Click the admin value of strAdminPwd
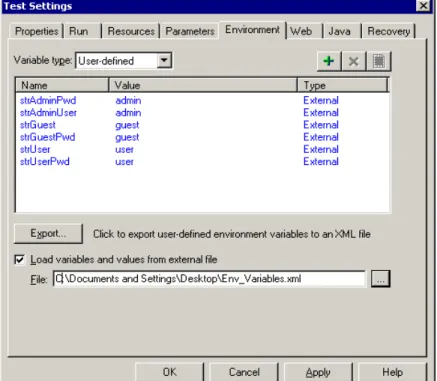 click(x=128, y=100)
